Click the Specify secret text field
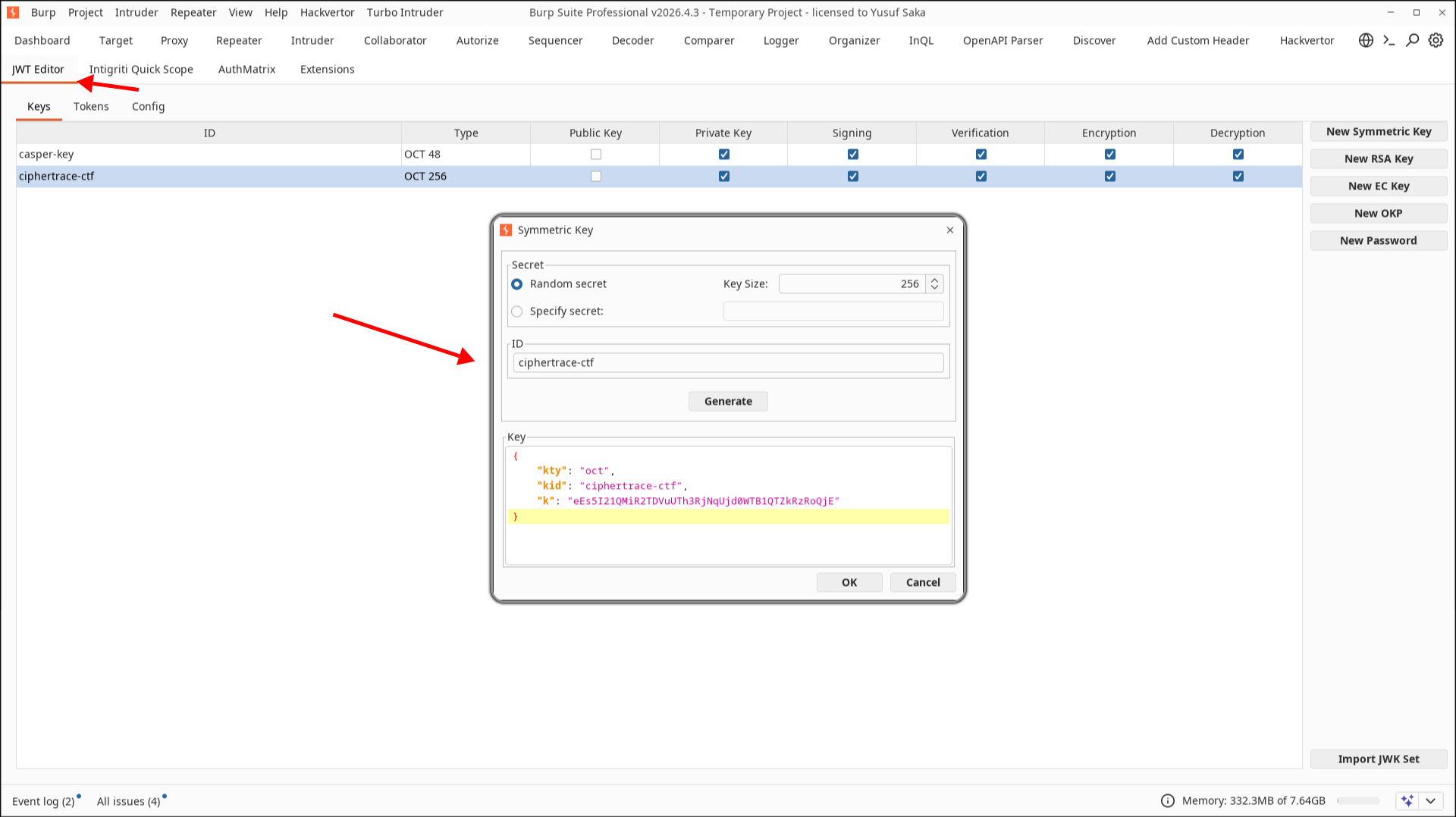Image resolution: width=1456 pixels, height=817 pixels. click(833, 311)
